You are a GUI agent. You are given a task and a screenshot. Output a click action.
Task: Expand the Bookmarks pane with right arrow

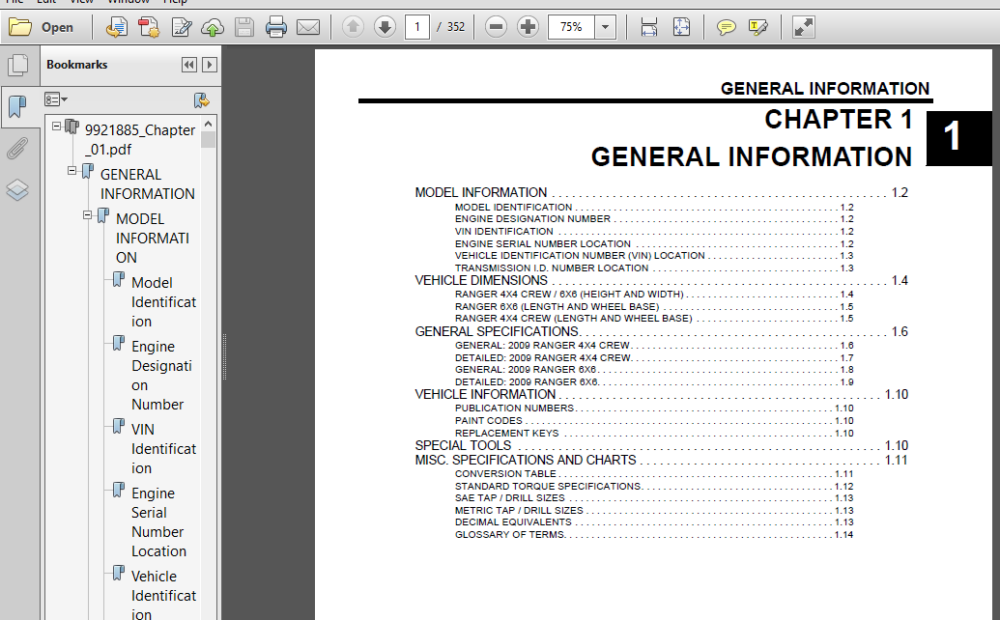(x=209, y=64)
